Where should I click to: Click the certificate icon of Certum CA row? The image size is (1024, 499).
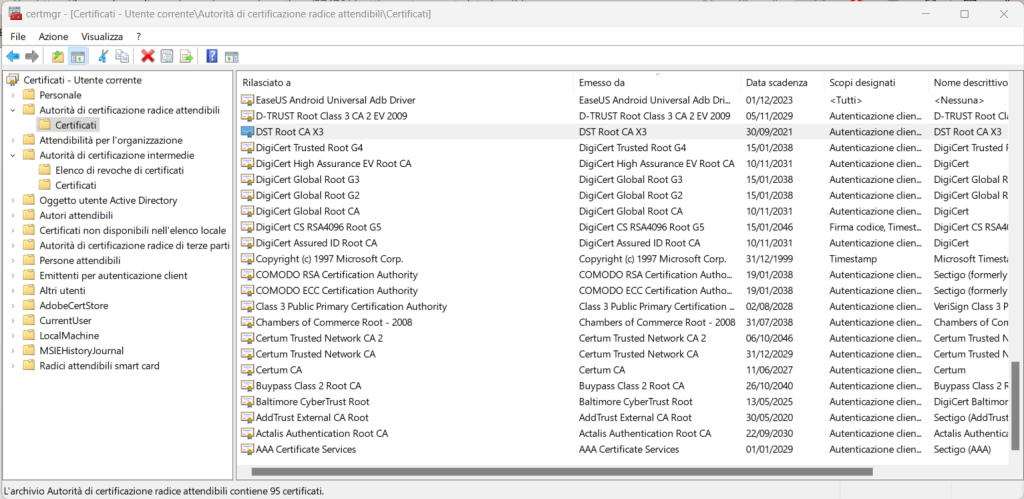click(x=247, y=370)
